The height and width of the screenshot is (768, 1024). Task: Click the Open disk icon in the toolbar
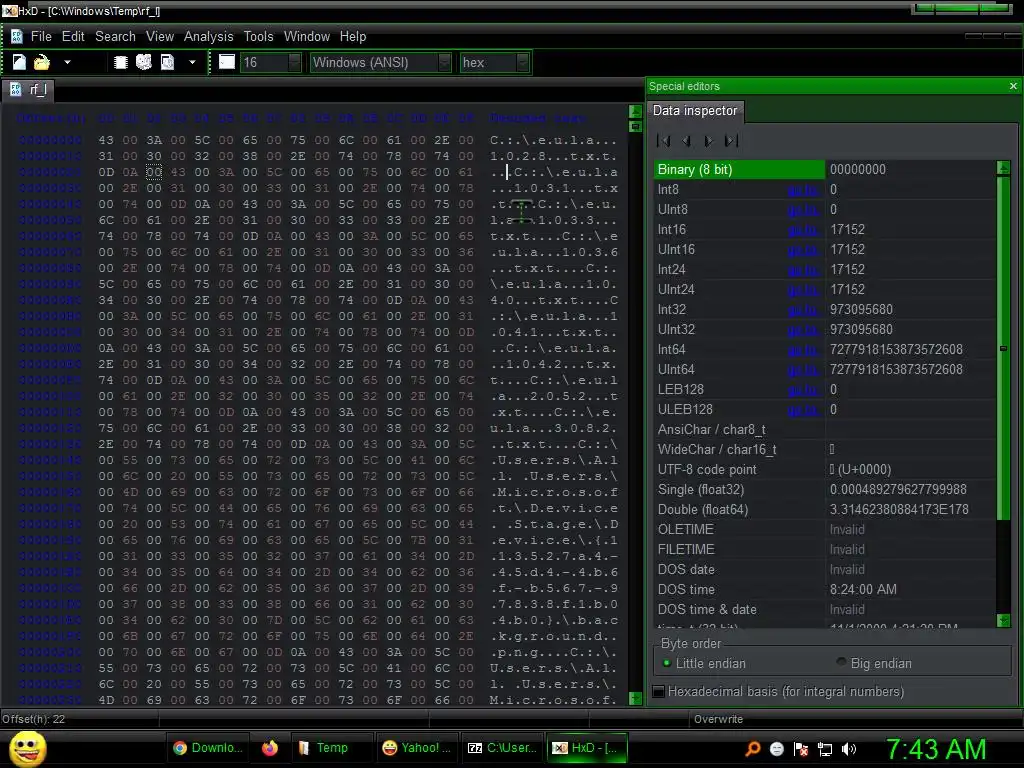pos(144,62)
